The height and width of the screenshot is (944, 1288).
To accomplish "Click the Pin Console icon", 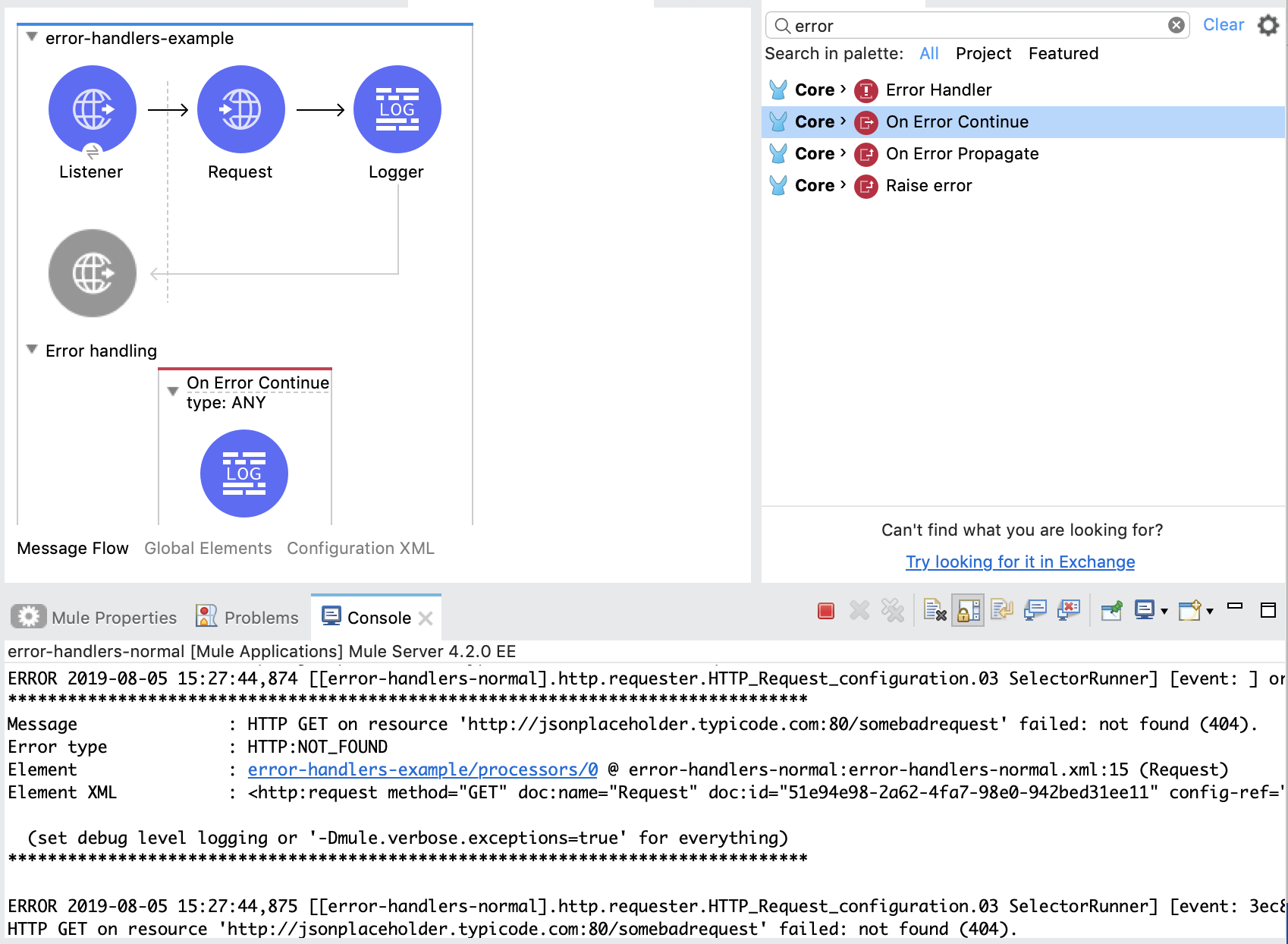I will click(1112, 611).
